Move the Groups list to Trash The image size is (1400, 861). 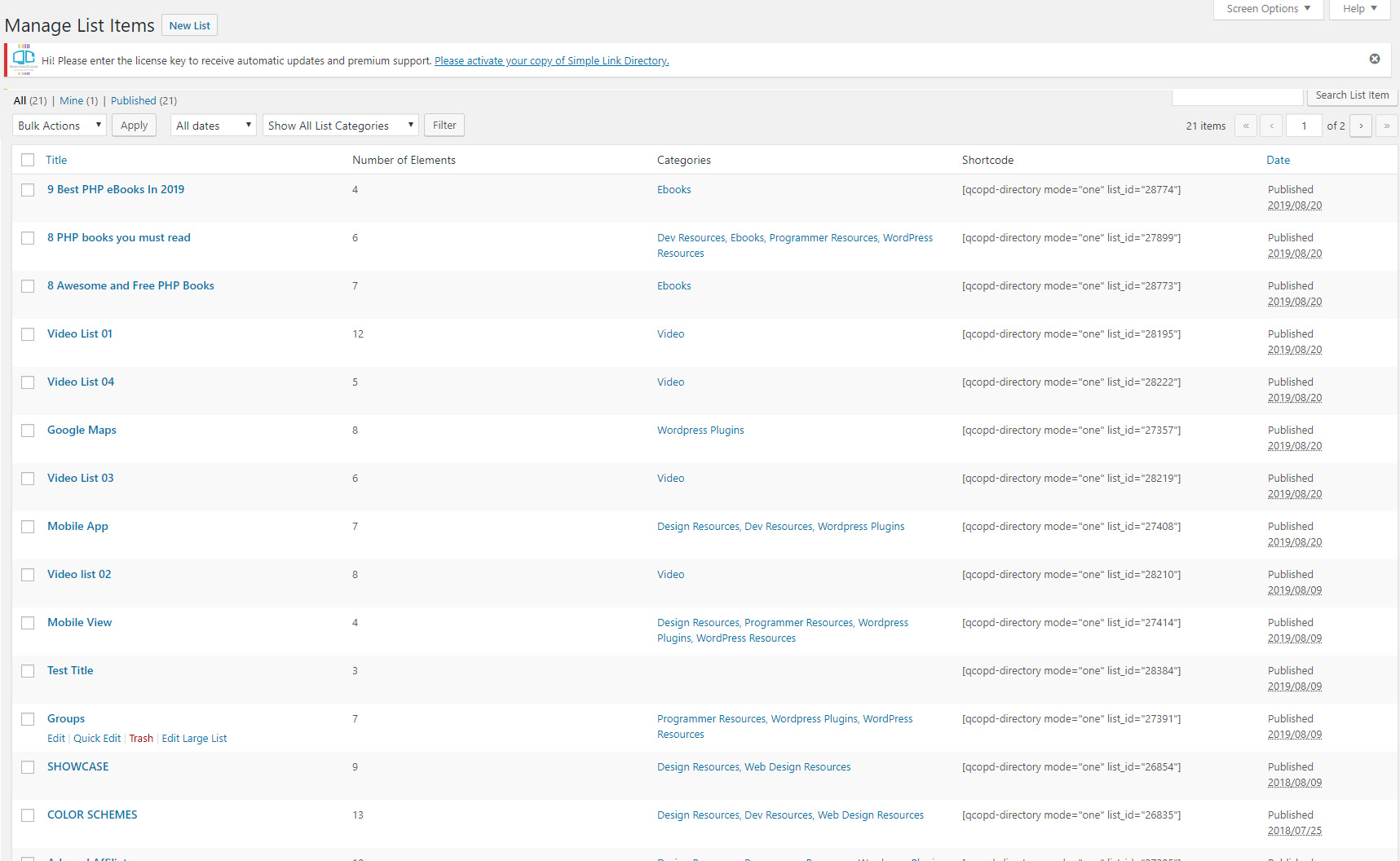pos(140,739)
